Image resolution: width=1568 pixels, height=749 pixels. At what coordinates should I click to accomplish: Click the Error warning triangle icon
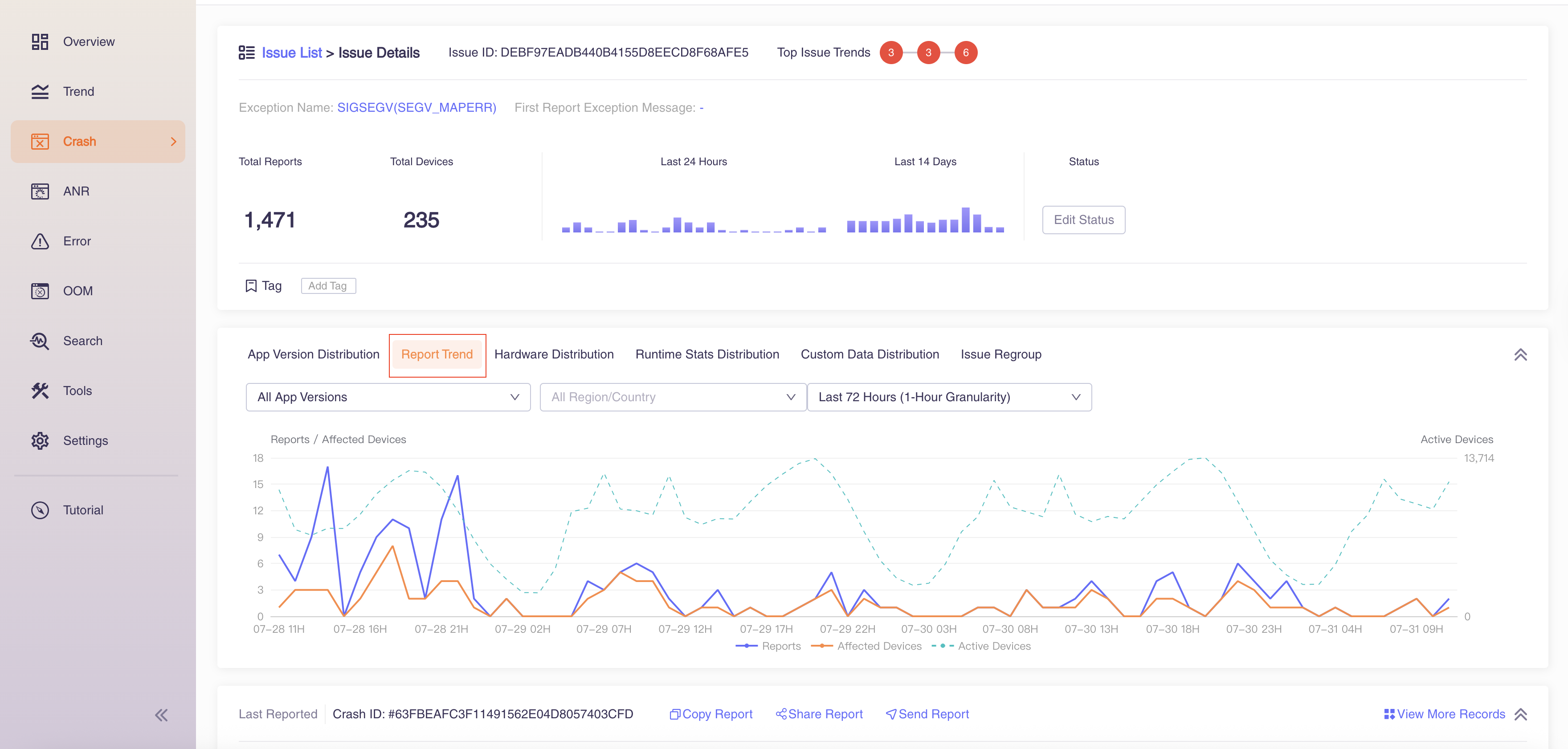pyautogui.click(x=40, y=241)
